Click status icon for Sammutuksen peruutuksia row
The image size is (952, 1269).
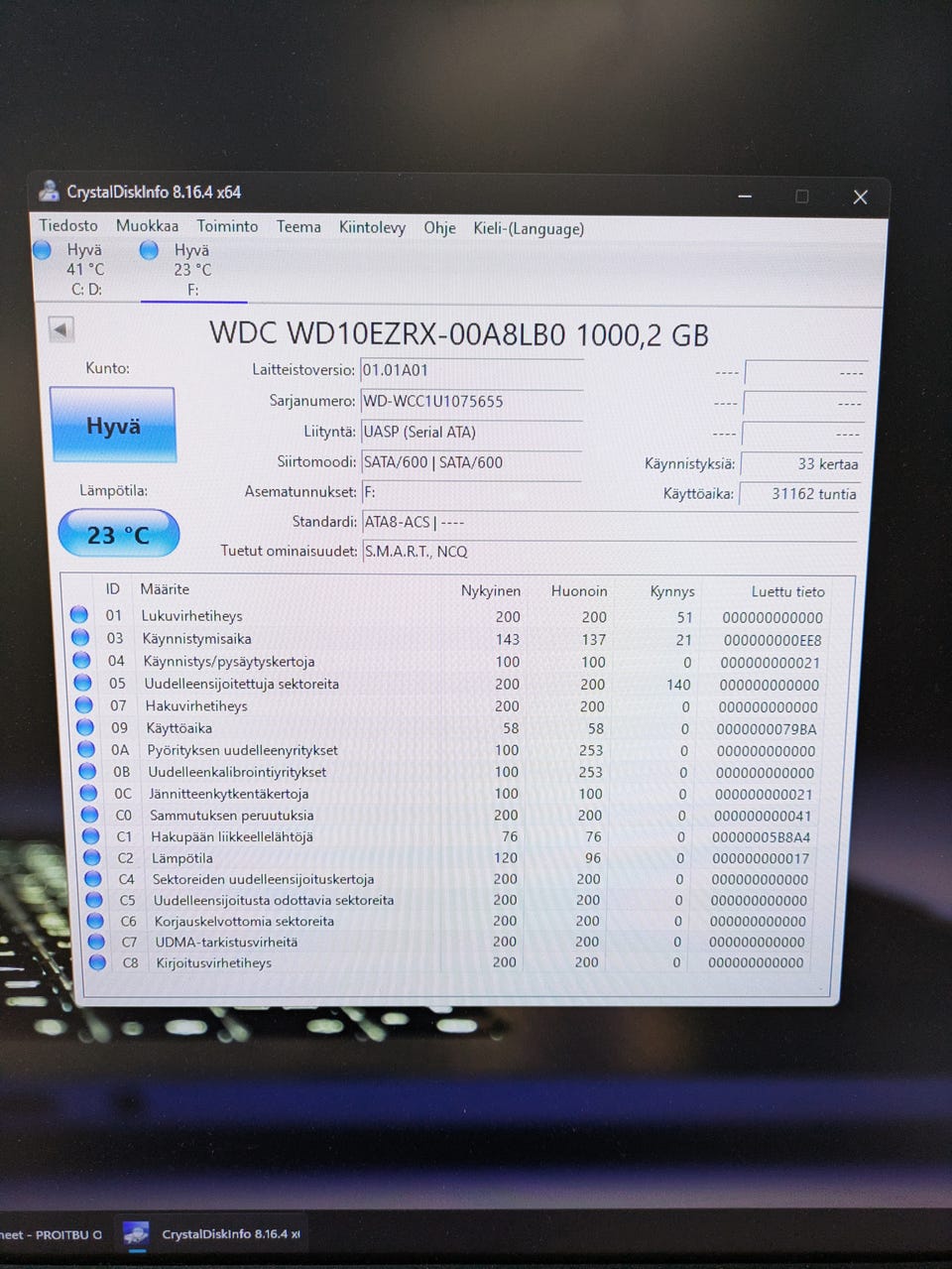pyautogui.click(x=90, y=815)
